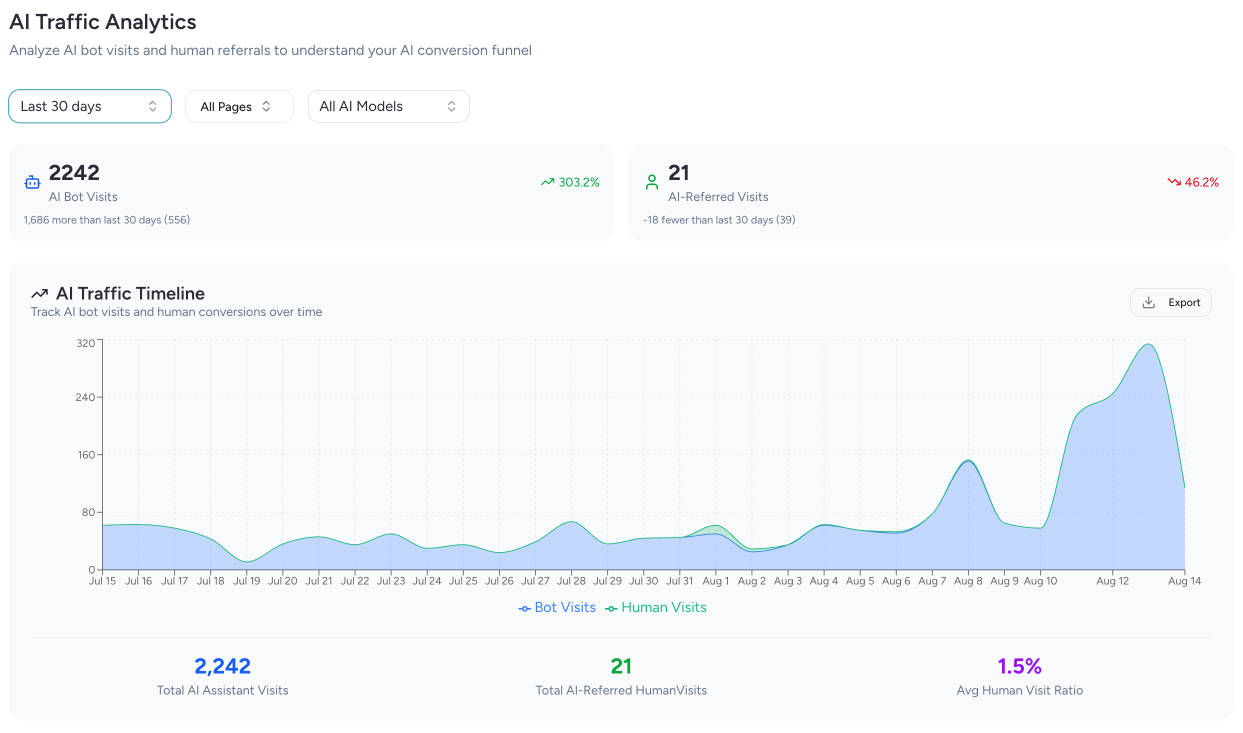Toggle Human Visits series in chart legend

[x=663, y=607]
